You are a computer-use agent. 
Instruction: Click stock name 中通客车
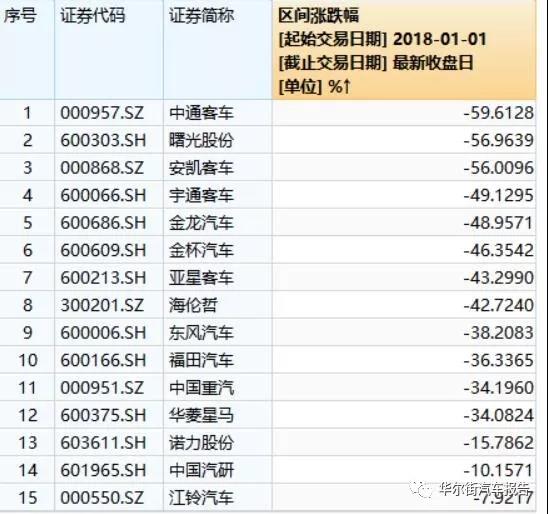point(201,113)
